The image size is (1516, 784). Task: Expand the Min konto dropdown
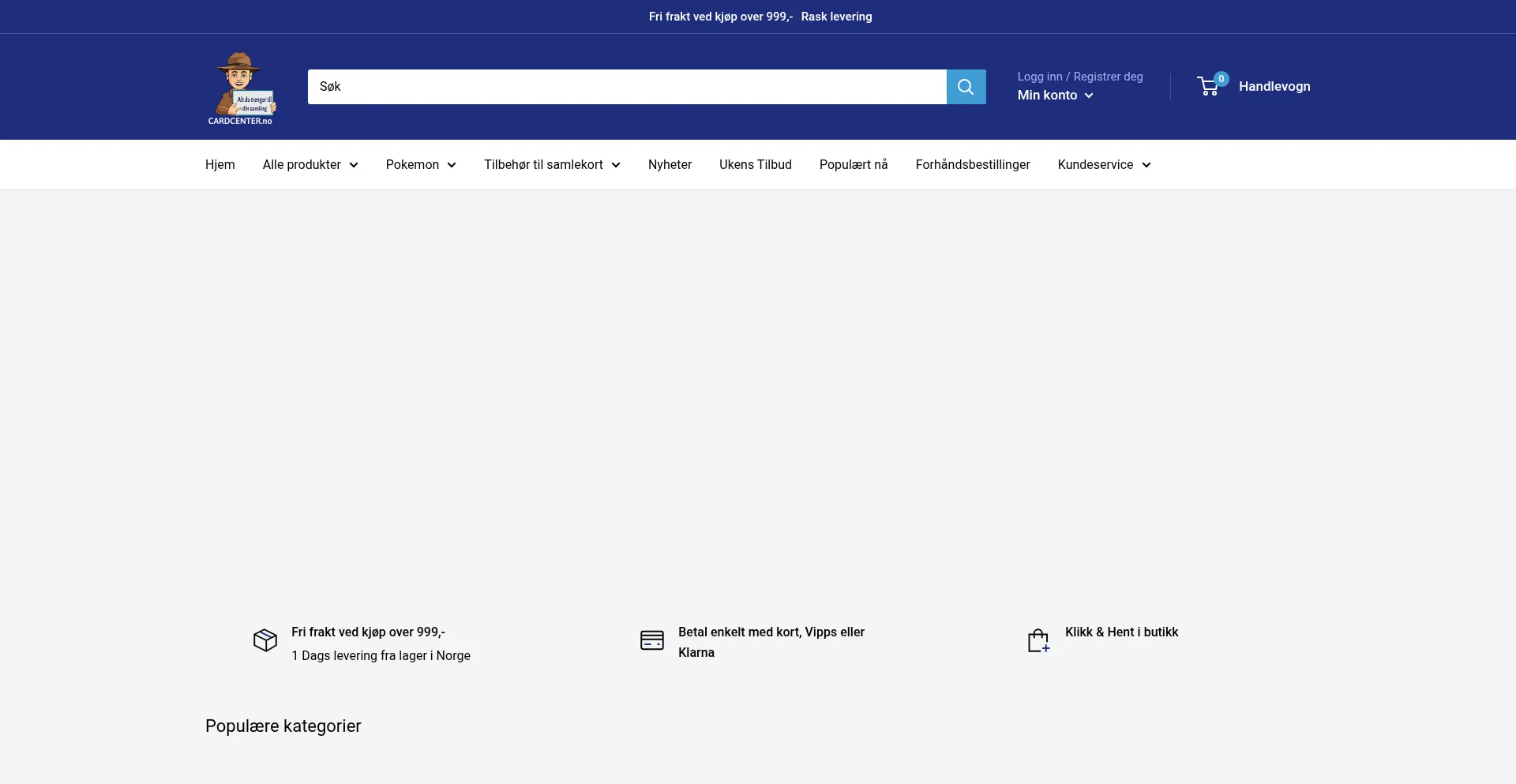click(x=1055, y=95)
